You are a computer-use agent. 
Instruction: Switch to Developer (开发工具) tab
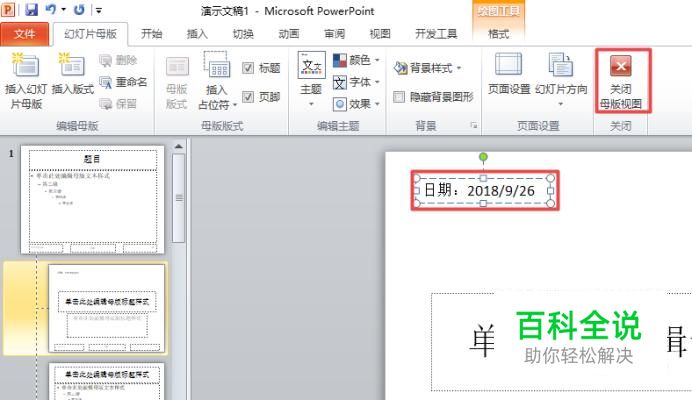436,34
